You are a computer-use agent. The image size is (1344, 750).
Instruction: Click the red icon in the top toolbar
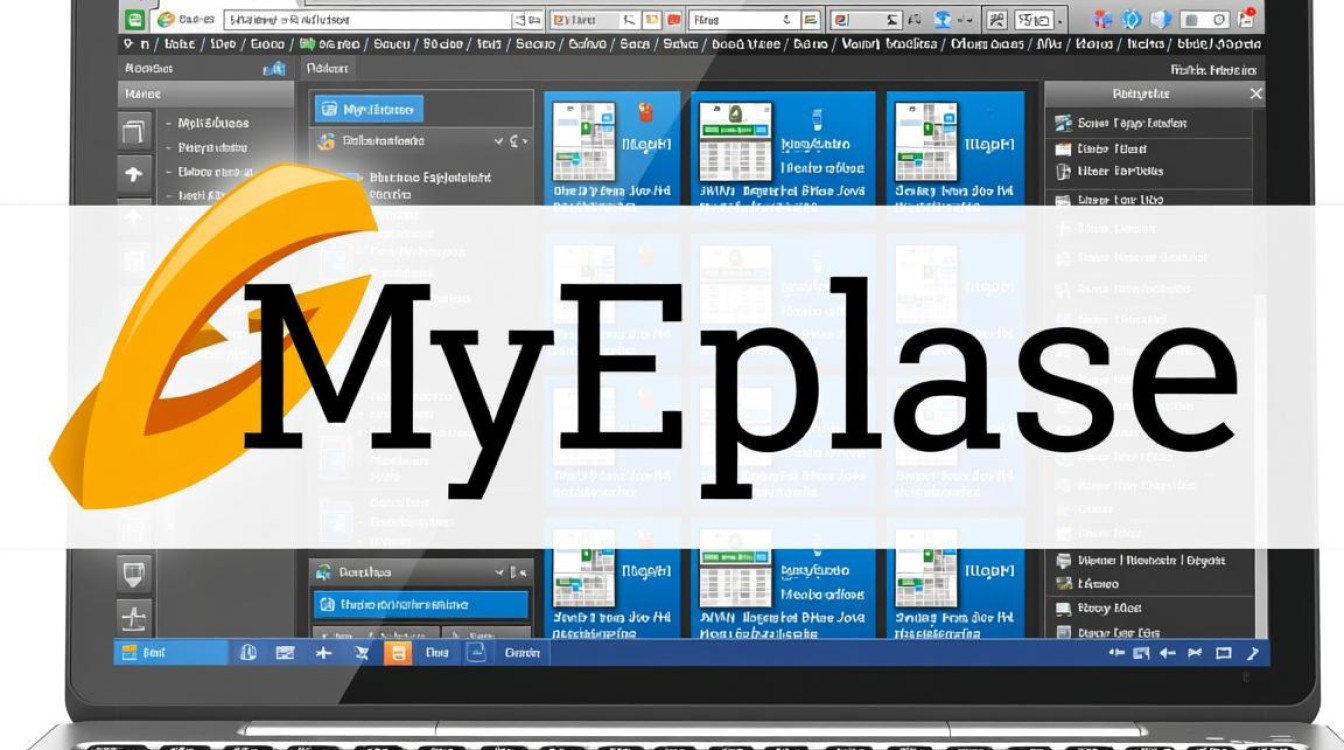[x=674, y=19]
